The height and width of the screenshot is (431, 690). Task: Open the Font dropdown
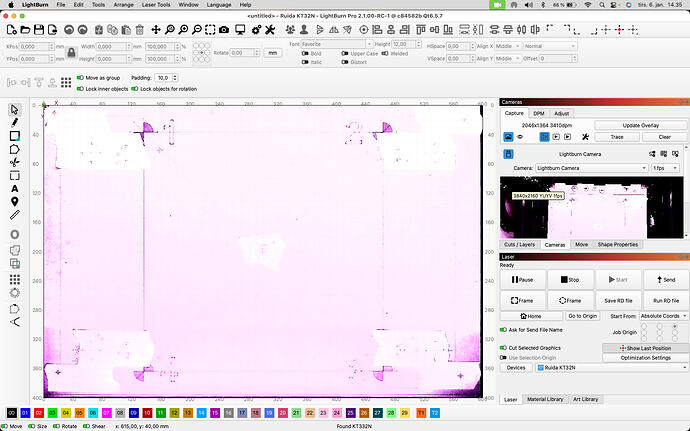(x=337, y=44)
